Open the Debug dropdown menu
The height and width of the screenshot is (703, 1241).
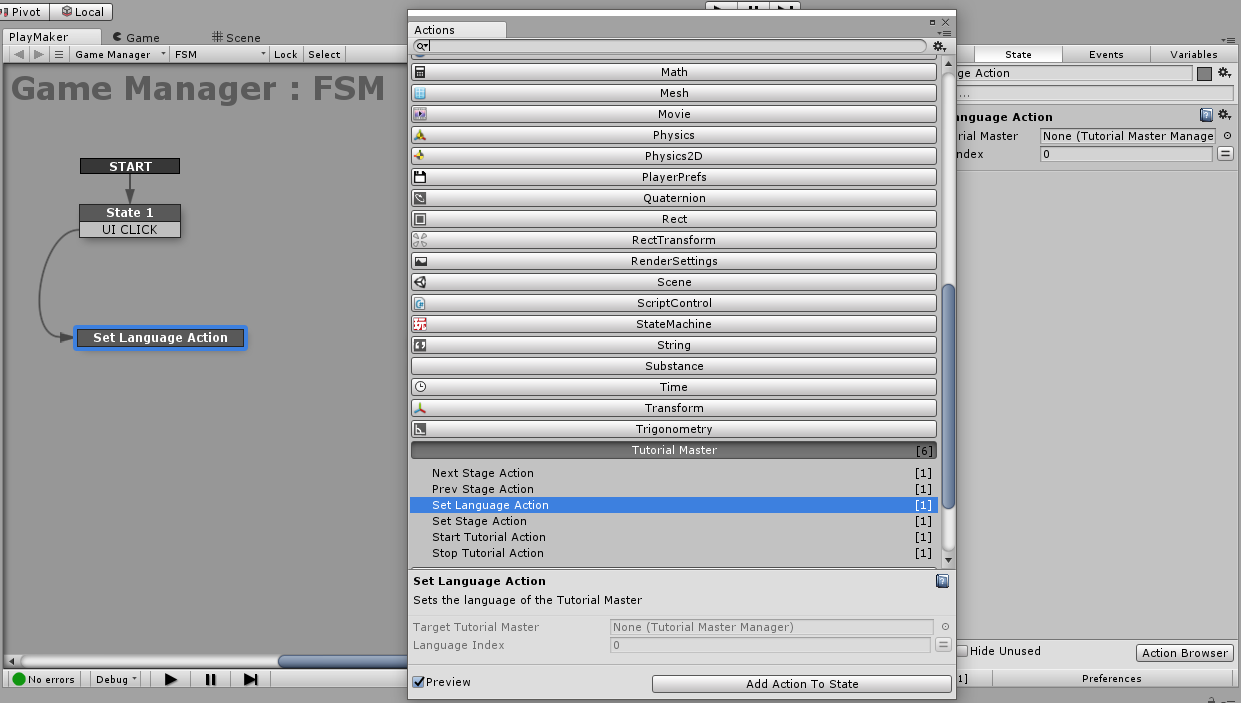click(x=116, y=679)
